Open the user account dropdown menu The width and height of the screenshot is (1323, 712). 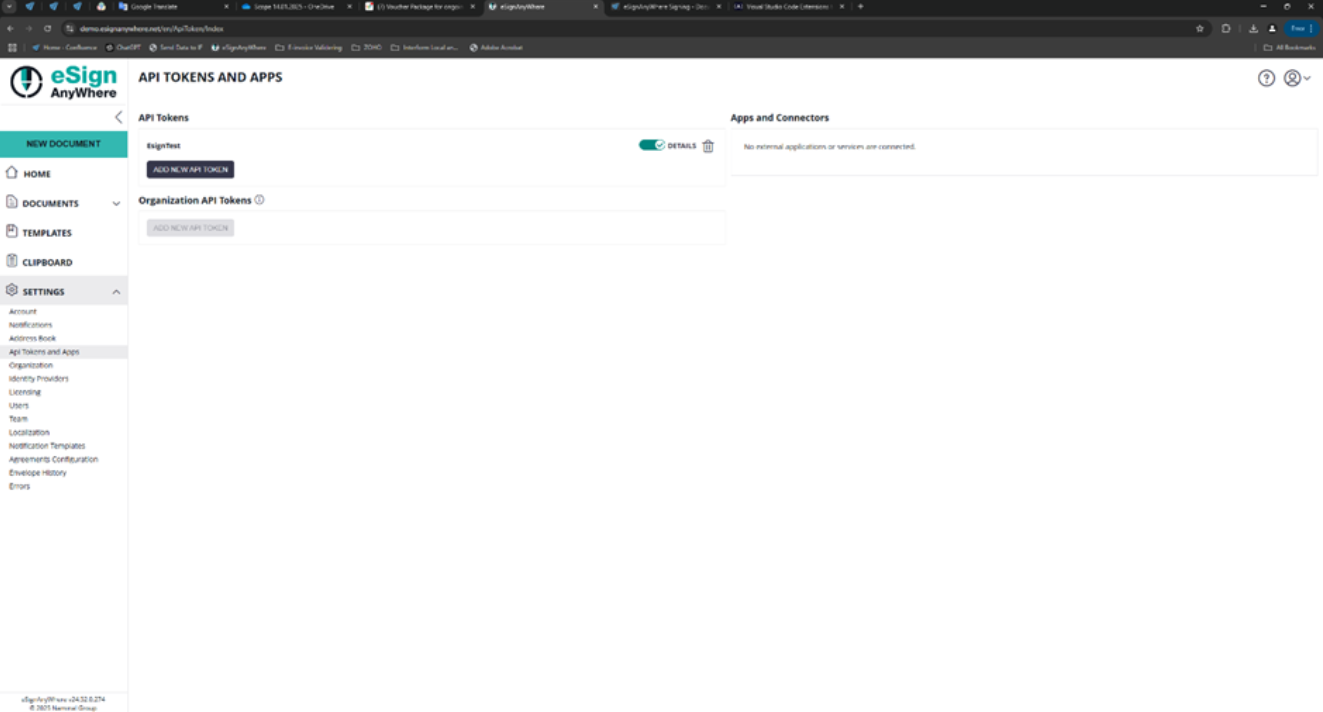click(x=1297, y=78)
